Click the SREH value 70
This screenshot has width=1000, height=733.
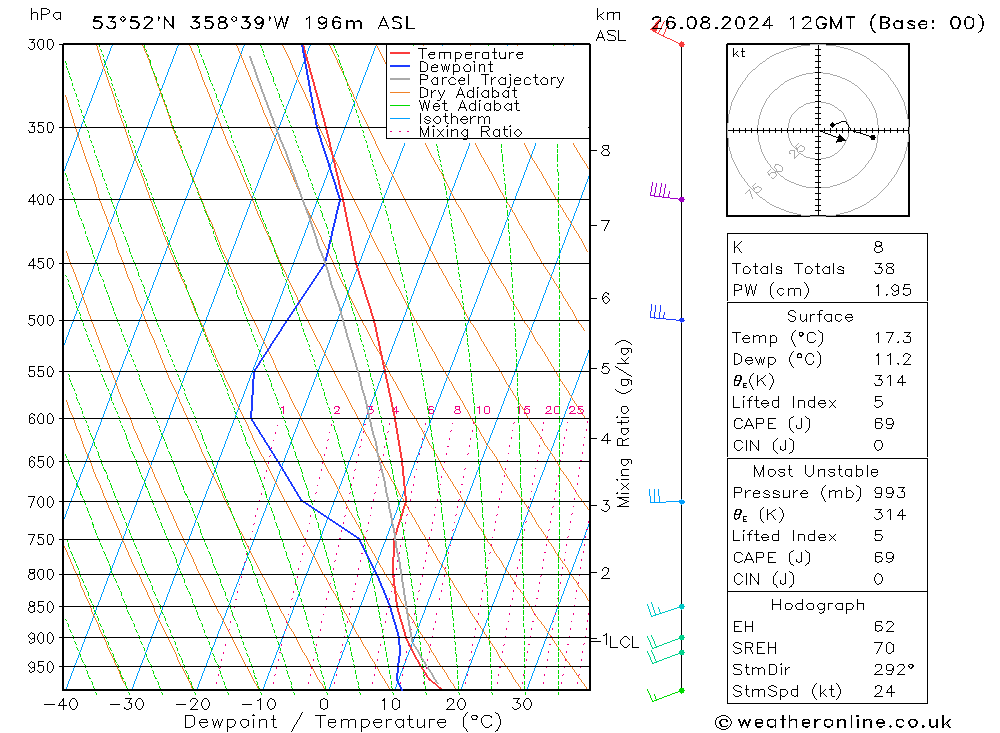pos(884,649)
